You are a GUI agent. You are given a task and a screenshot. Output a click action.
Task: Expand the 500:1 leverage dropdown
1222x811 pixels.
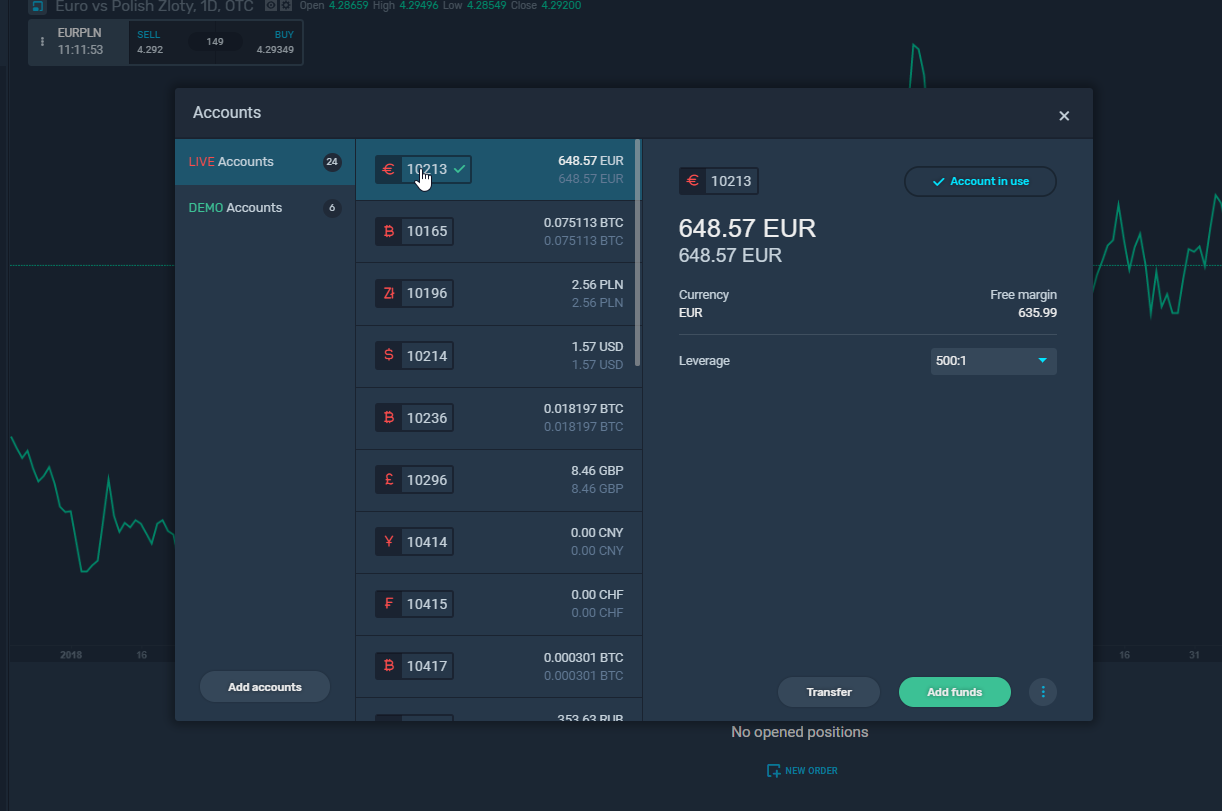coord(993,361)
